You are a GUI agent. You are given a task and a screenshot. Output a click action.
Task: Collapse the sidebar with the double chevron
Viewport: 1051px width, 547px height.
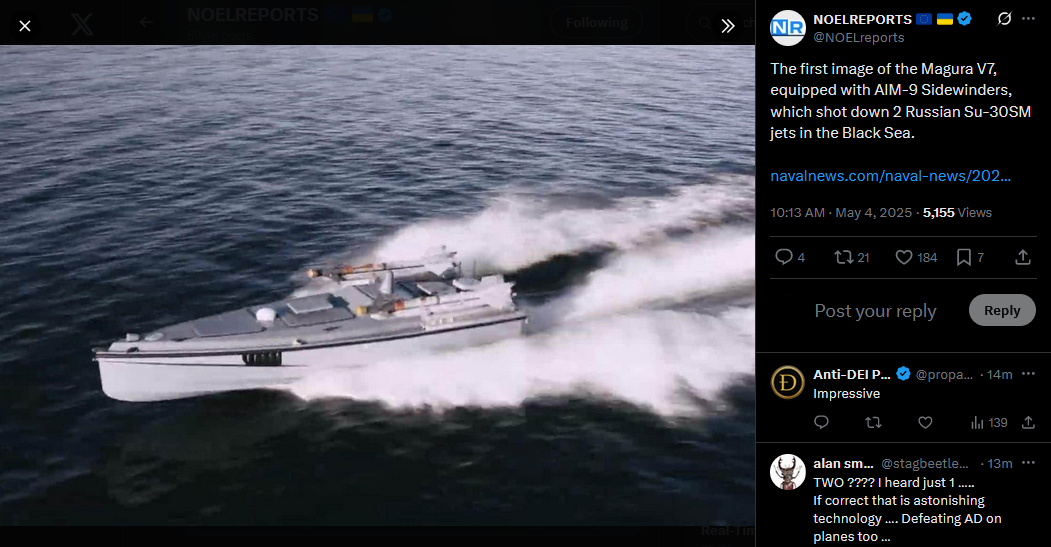click(728, 26)
